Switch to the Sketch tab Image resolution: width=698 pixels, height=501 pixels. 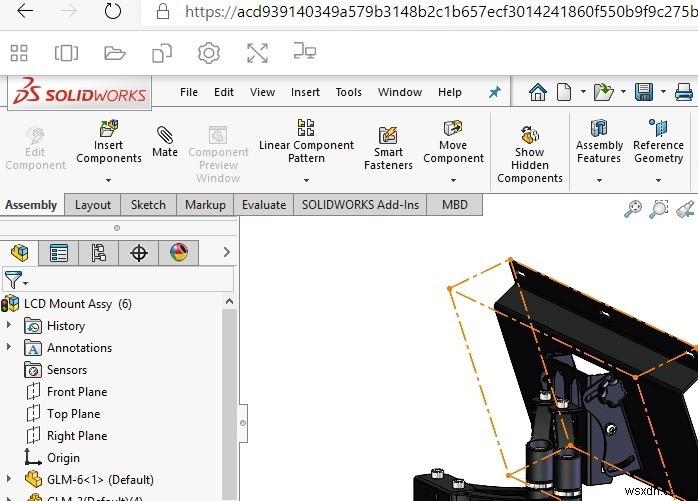pyautogui.click(x=148, y=205)
